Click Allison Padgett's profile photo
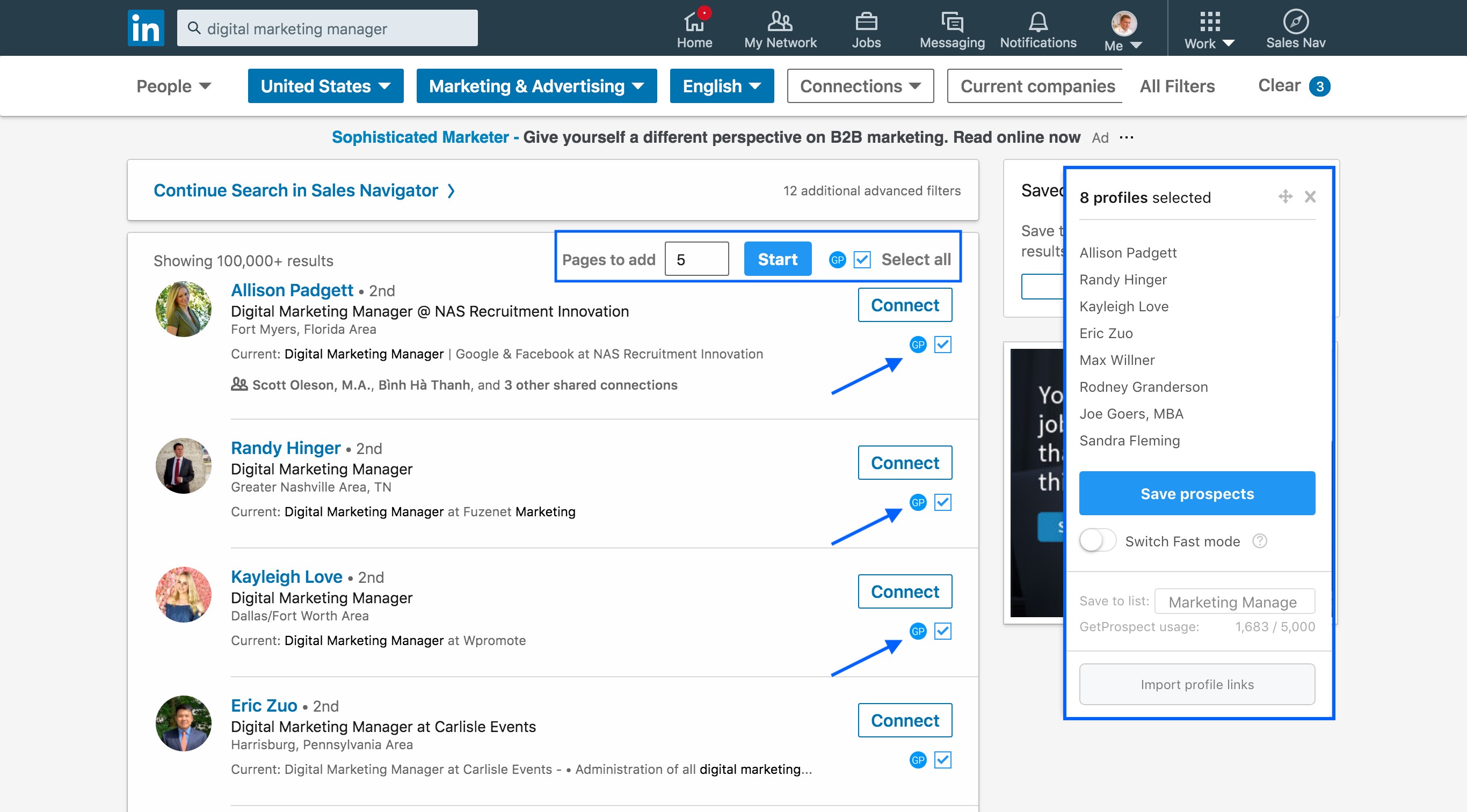Viewport: 1467px width, 812px height. tap(184, 309)
